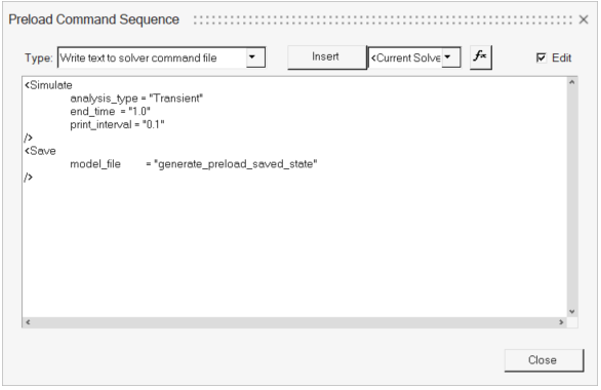Viewport: 601px width, 390px height.
Task: Close the Preload Command Sequence dialog
Action: point(583,19)
